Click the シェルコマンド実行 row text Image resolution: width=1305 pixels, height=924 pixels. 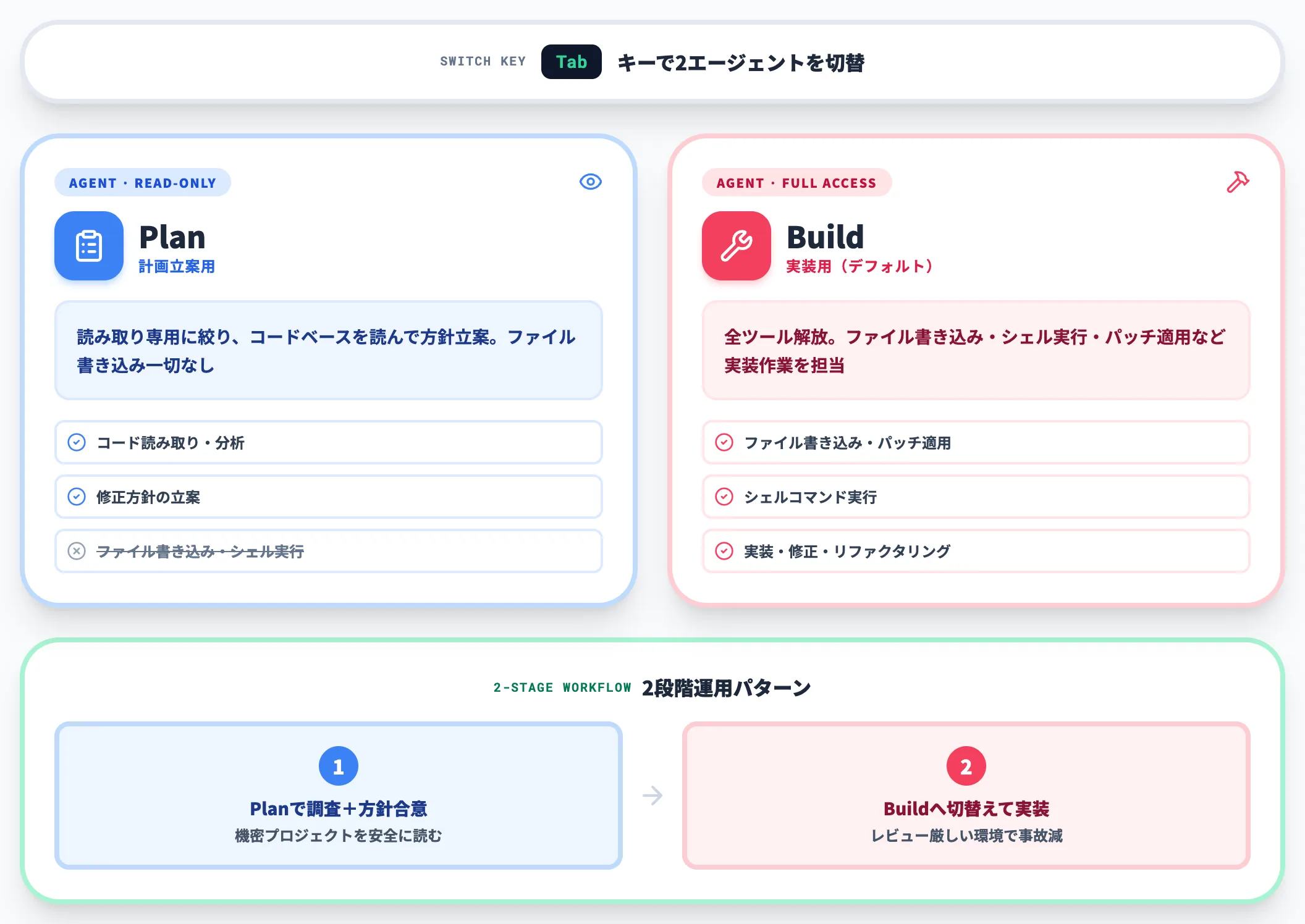[x=811, y=497]
